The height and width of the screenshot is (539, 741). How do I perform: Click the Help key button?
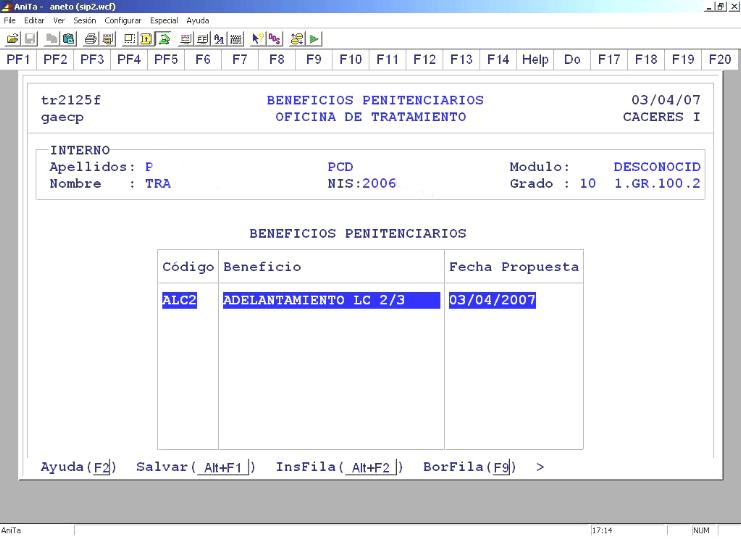click(x=535, y=60)
